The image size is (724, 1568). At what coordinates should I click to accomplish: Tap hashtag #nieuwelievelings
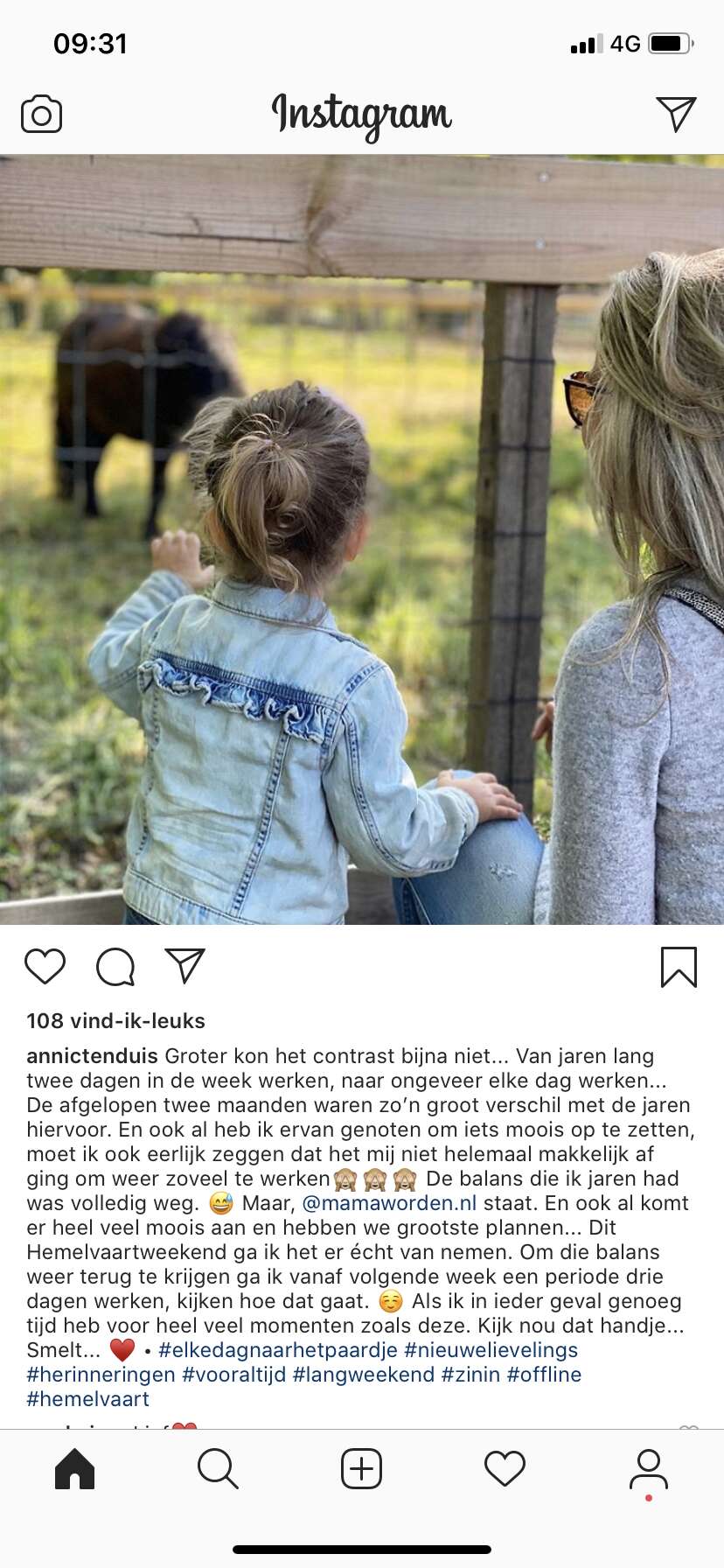(x=491, y=1350)
